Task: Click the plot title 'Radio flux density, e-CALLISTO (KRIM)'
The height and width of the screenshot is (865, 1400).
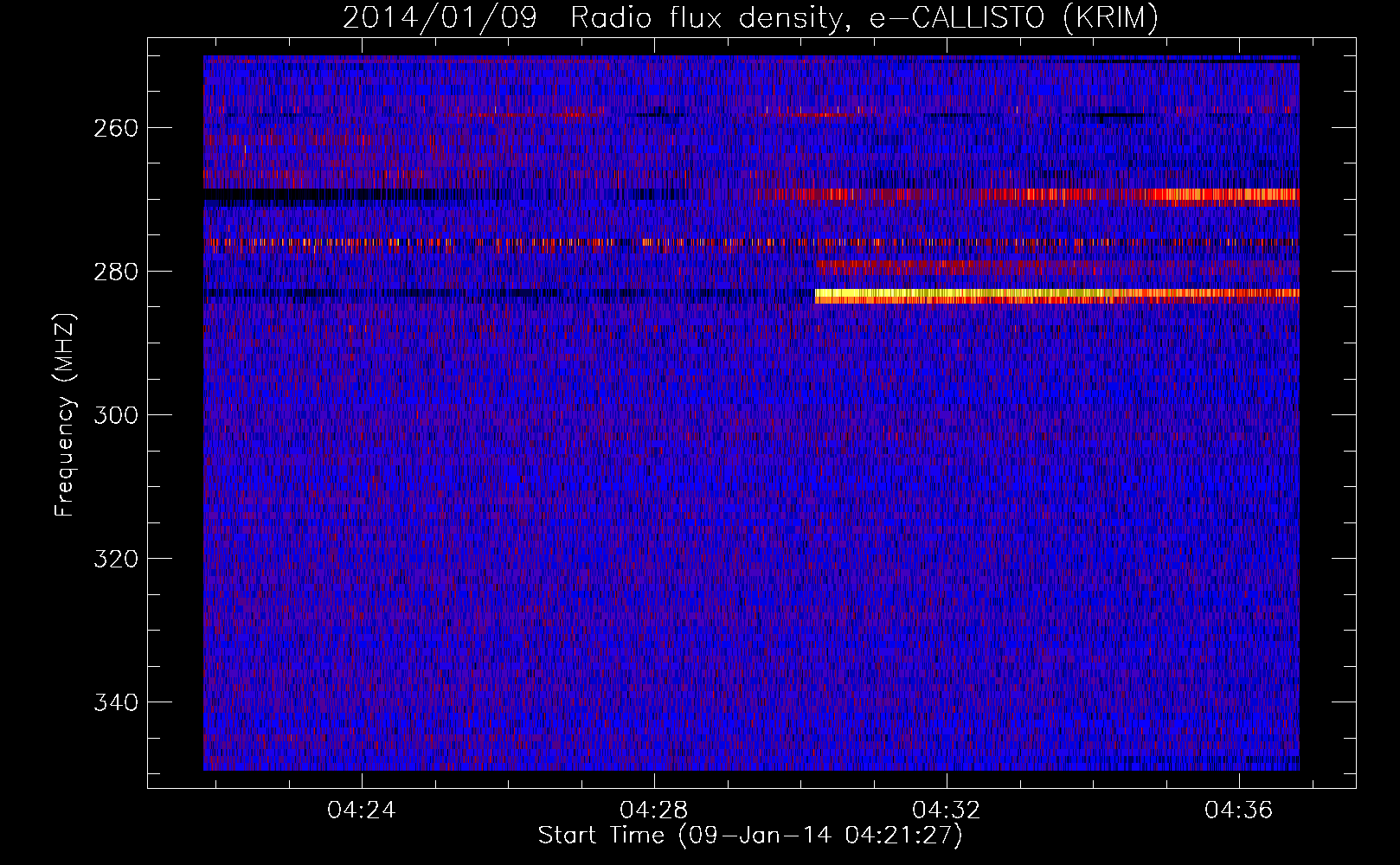Action: click(x=864, y=17)
